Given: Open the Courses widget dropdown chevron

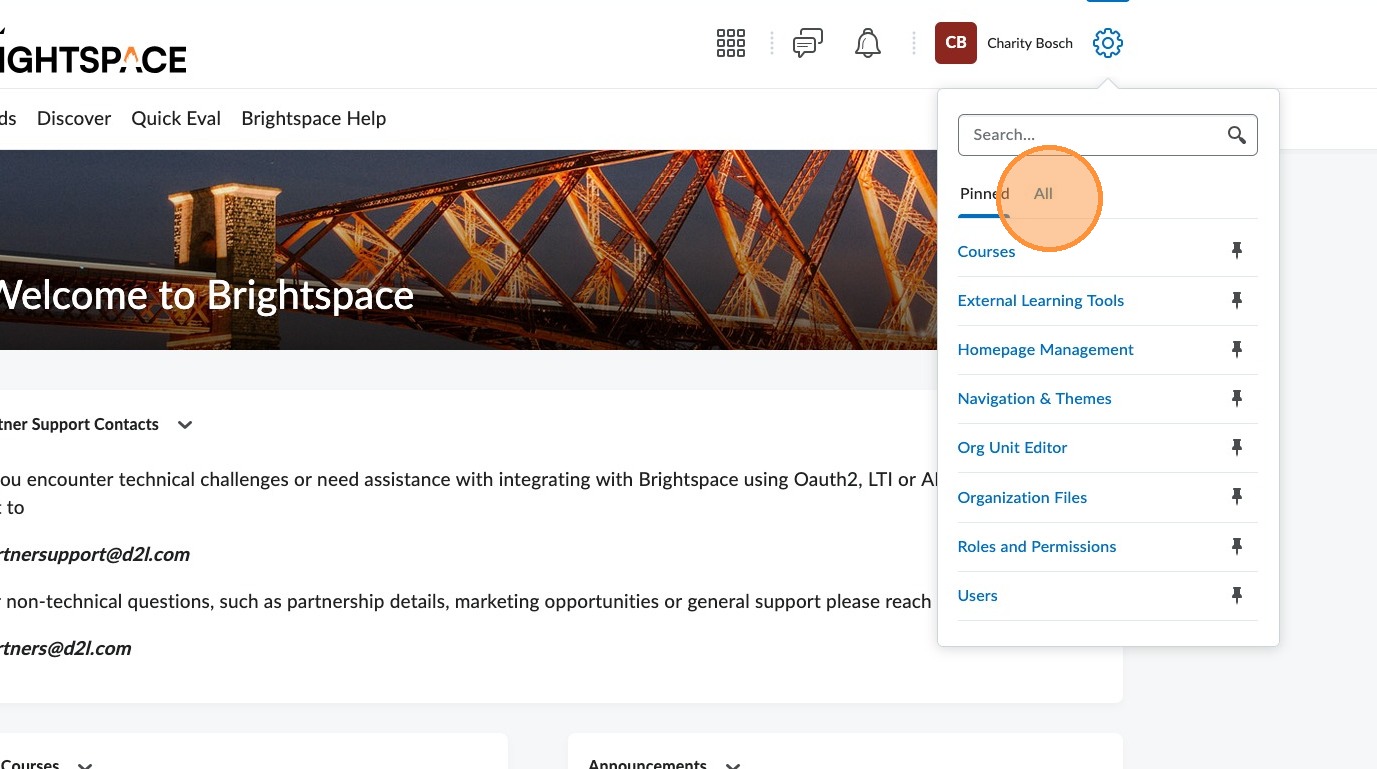Looking at the screenshot, I should coord(85,765).
